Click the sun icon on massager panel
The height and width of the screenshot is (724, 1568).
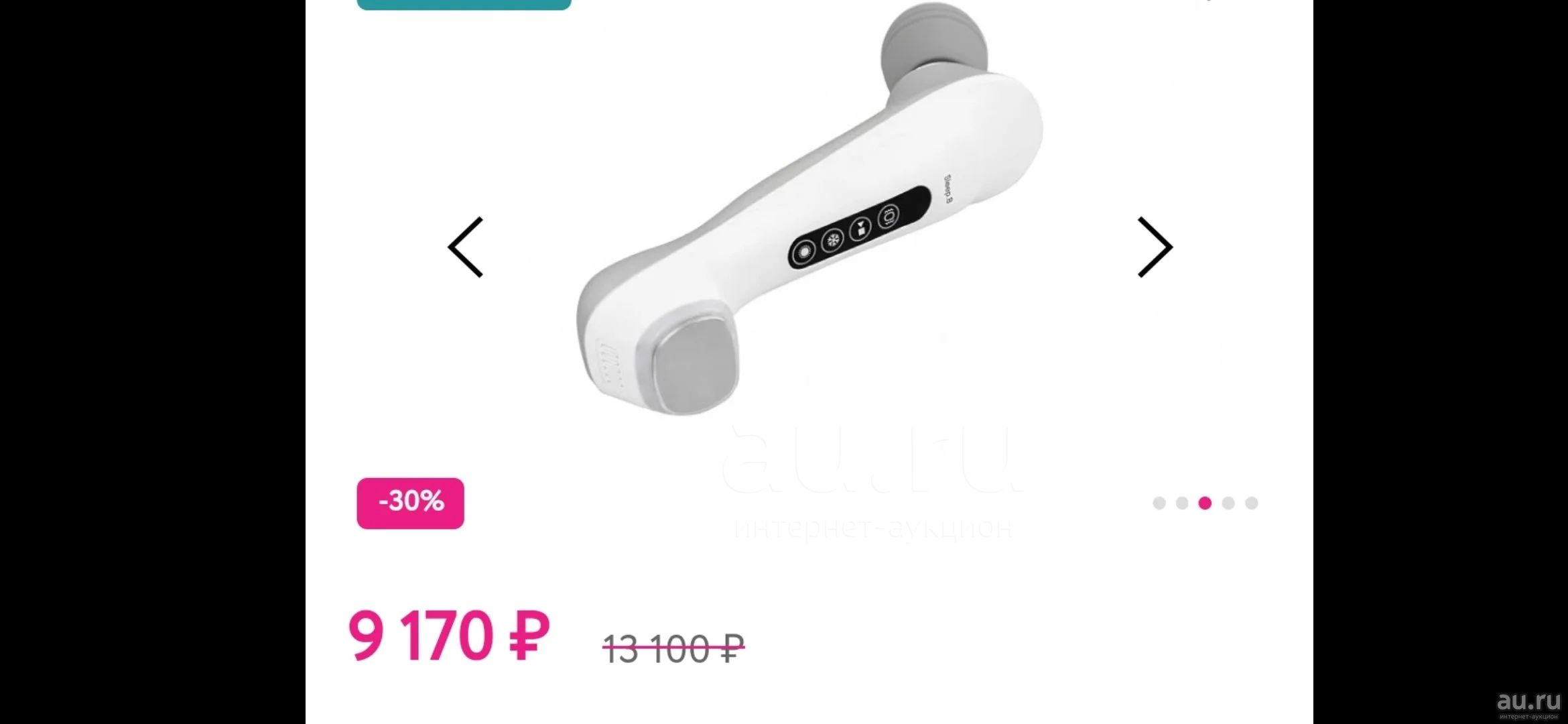(x=803, y=252)
